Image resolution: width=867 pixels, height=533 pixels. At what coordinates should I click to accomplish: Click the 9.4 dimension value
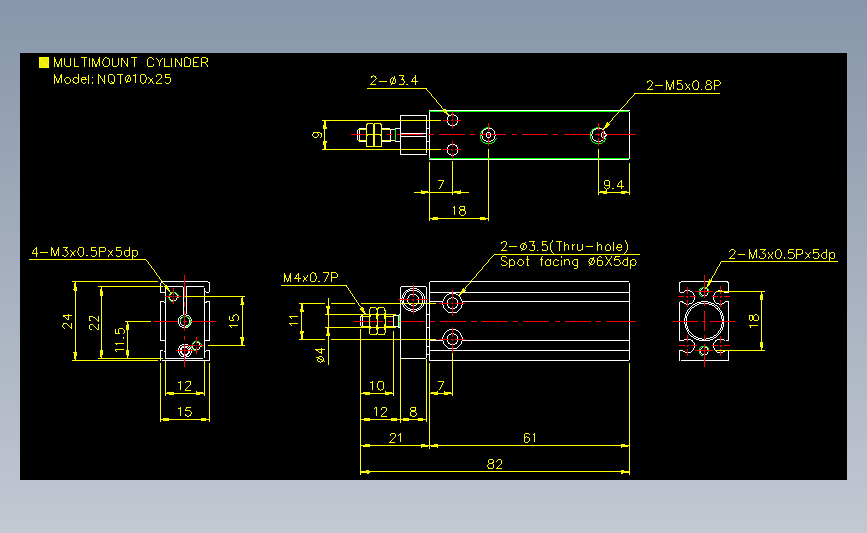(x=613, y=185)
